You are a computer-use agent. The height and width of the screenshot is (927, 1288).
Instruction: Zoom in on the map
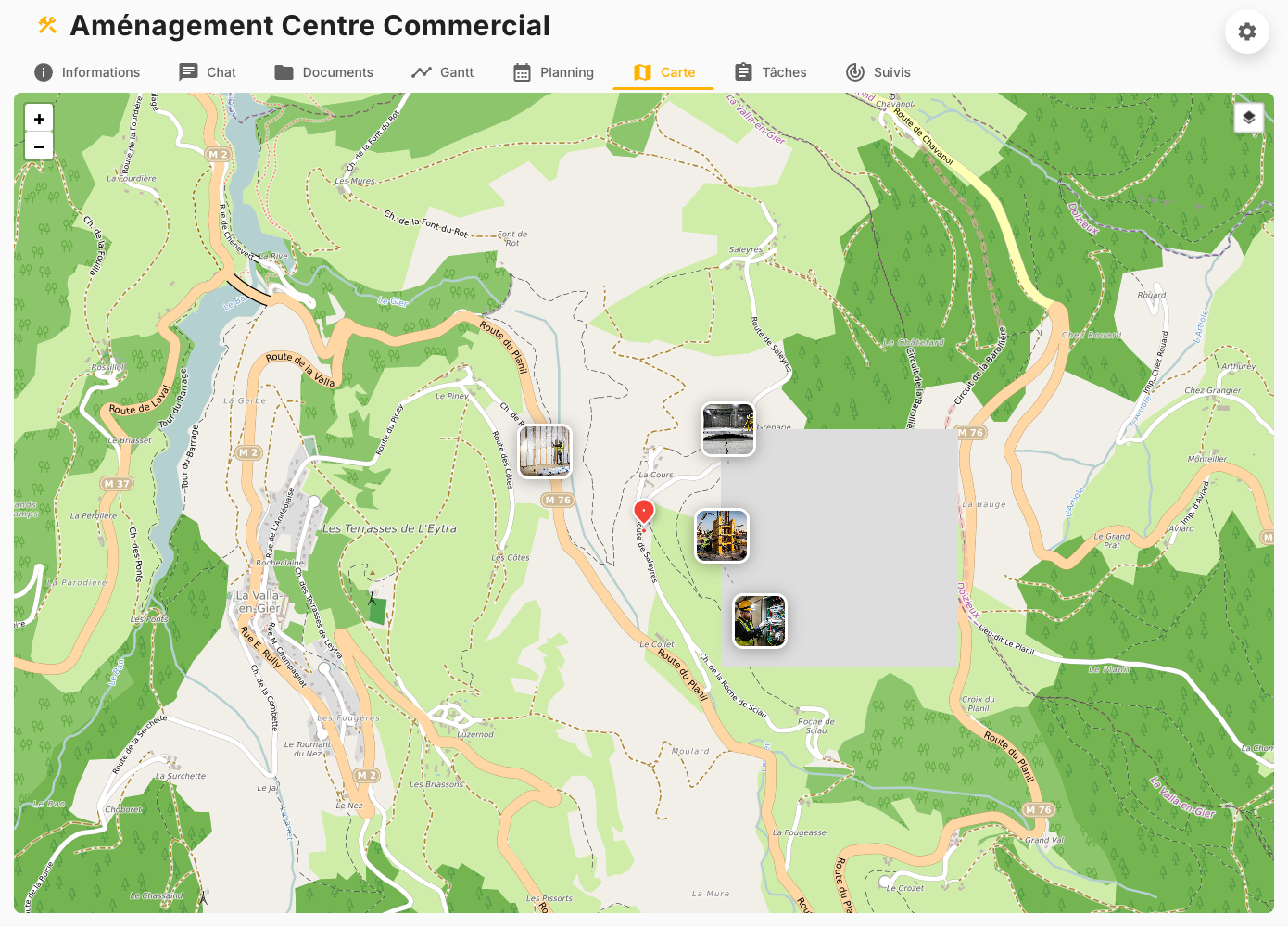coord(39,119)
